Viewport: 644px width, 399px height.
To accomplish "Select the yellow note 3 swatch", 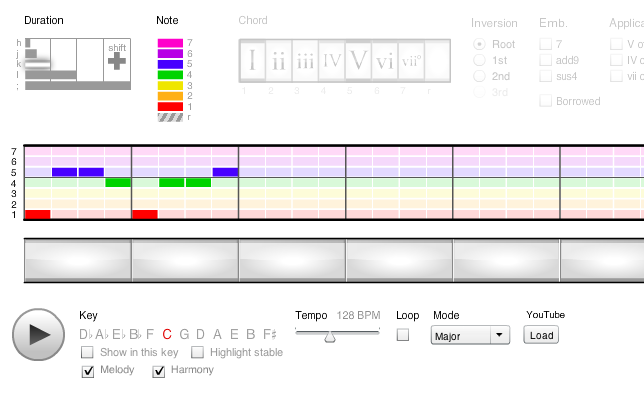I will pos(170,85).
